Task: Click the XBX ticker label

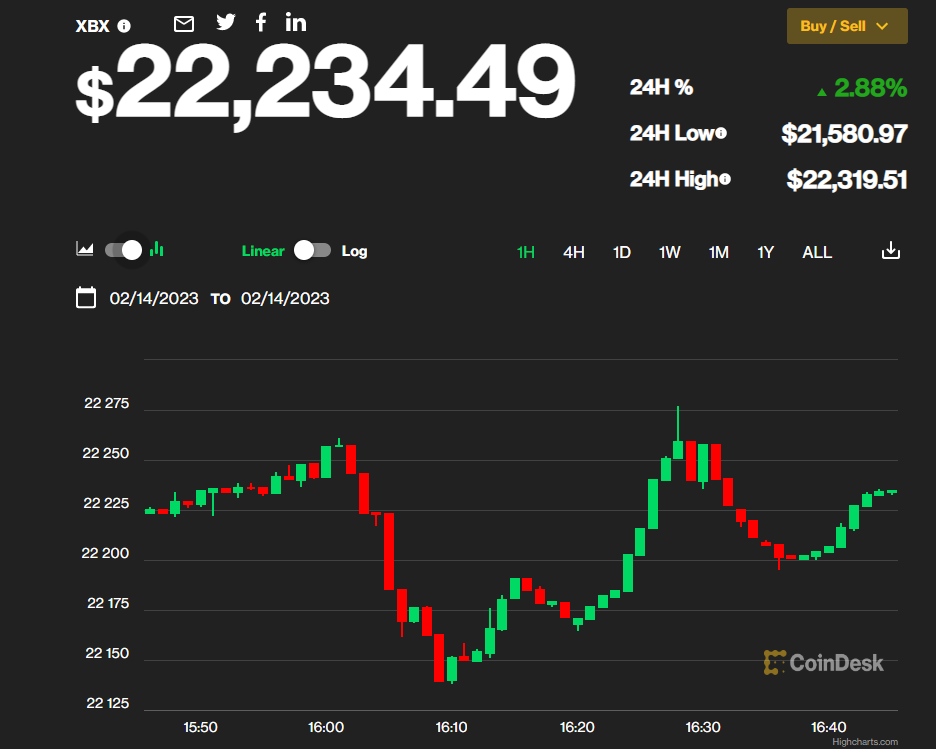Action: [93, 26]
